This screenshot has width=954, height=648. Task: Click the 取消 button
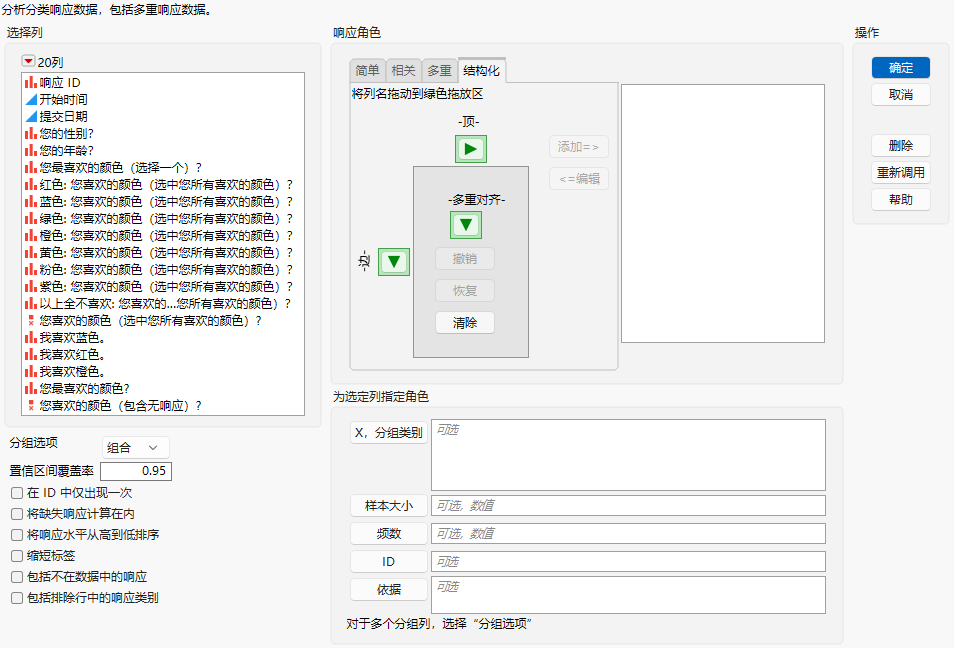900,95
